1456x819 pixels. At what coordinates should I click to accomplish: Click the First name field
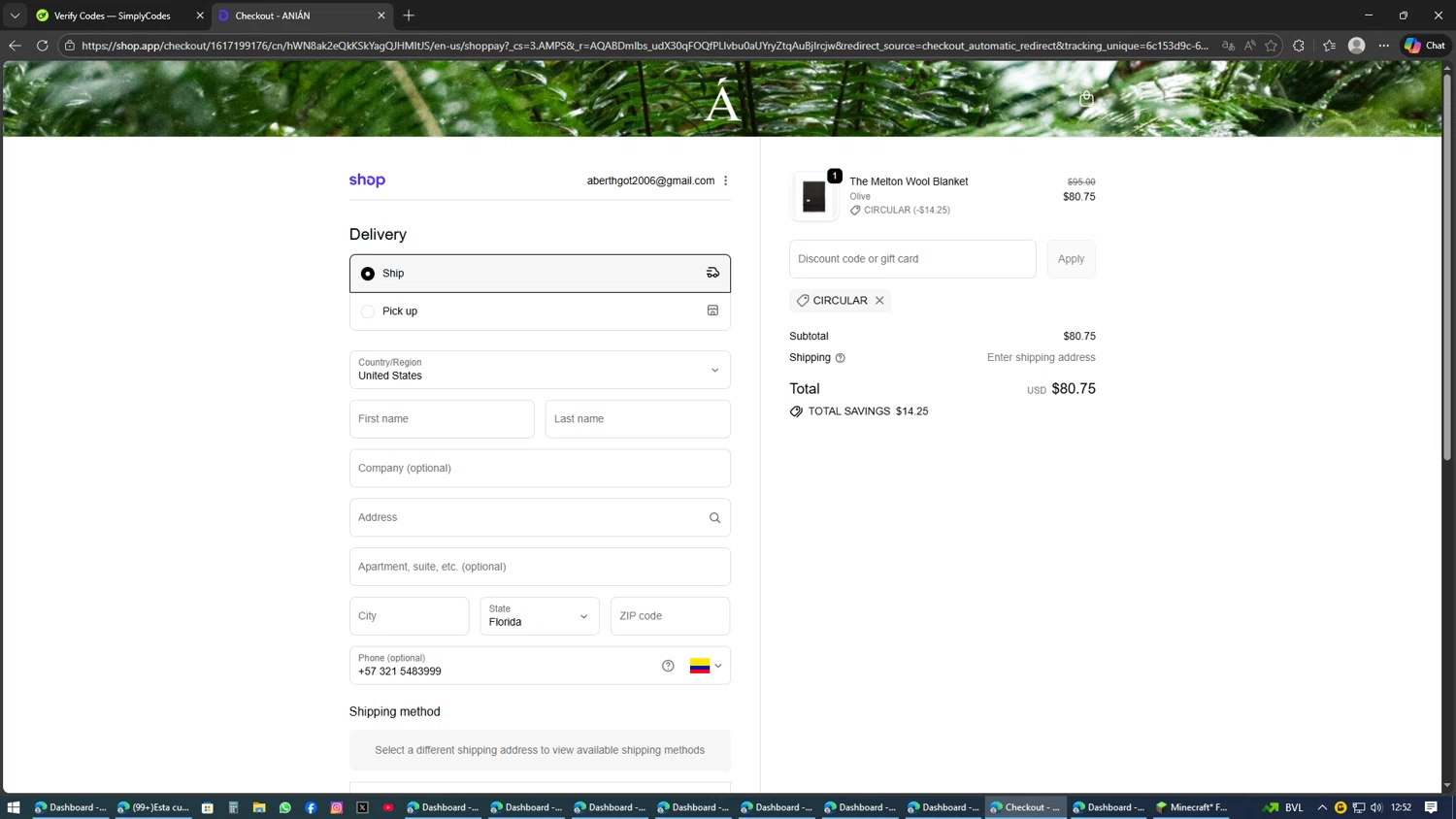[x=442, y=419]
